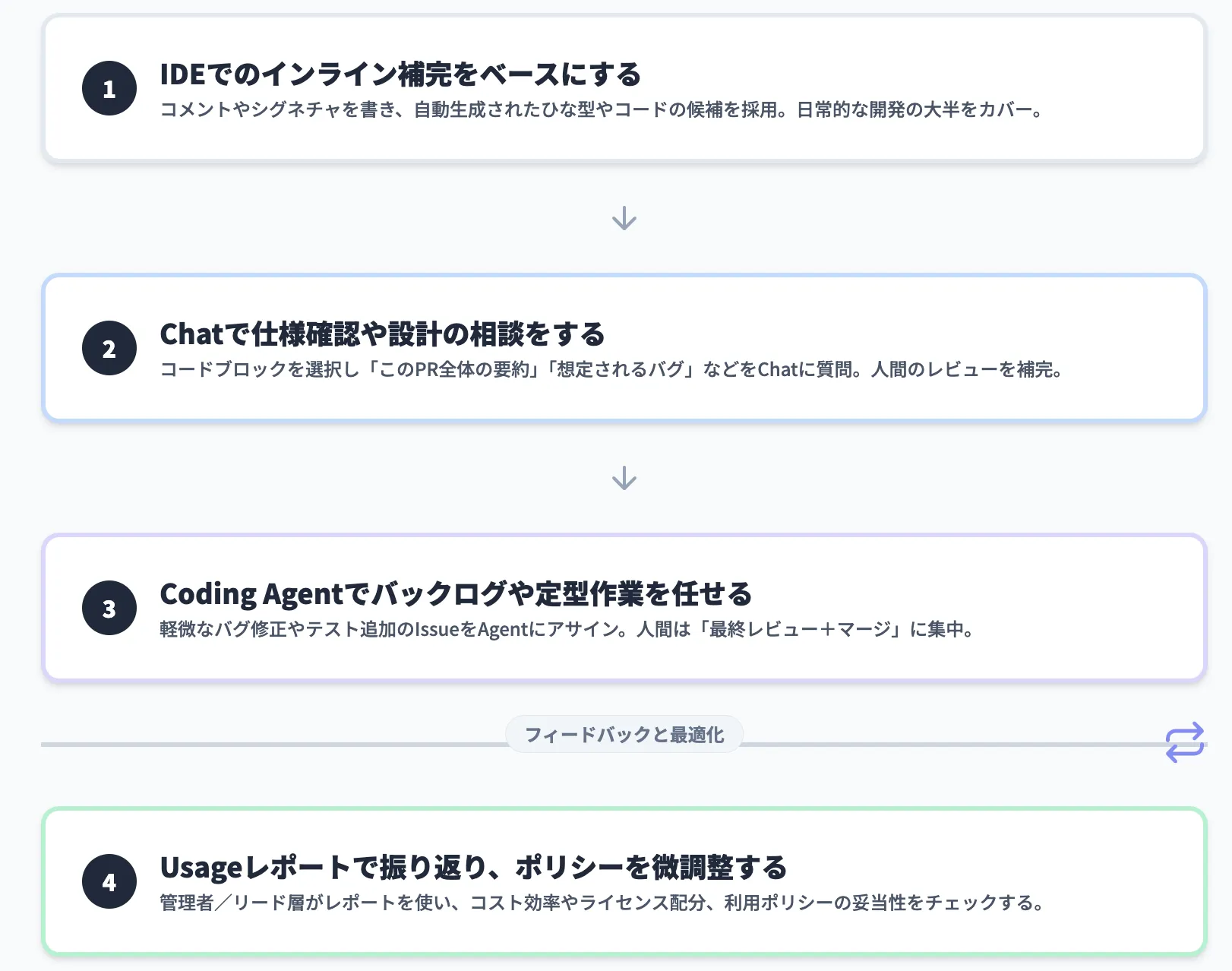Screen dimensions: 1232x971
Task: Click the down arrow below step 2
Action: coord(624,477)
